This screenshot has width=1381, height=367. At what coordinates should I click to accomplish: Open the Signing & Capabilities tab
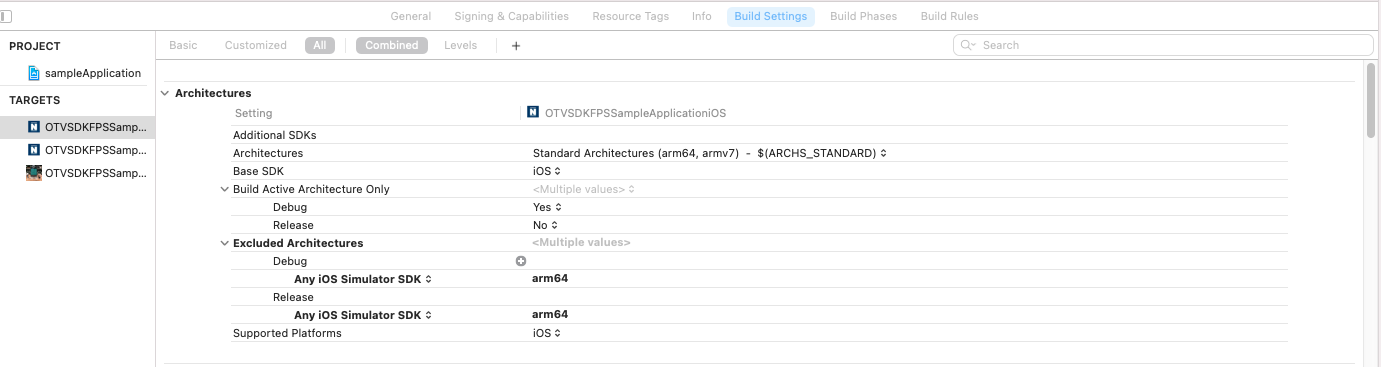511,16
